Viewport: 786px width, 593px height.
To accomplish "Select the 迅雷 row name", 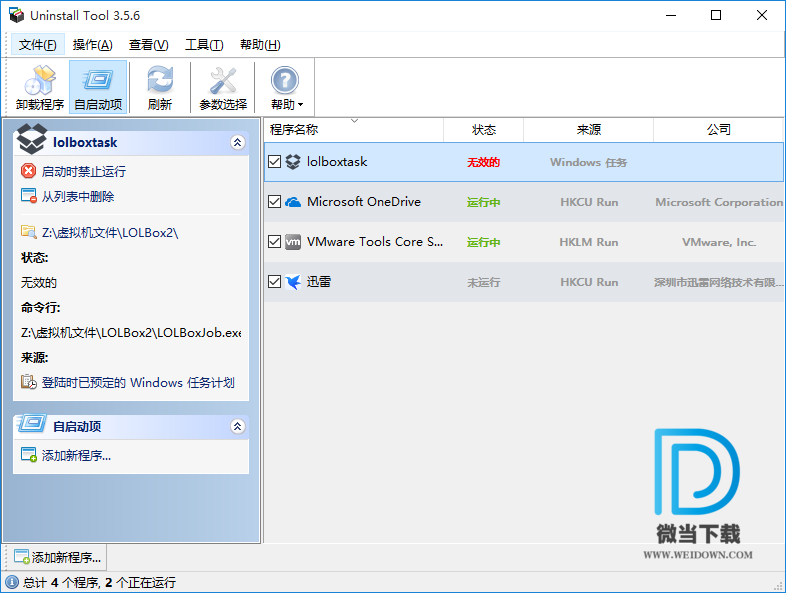I will click(319, 282).
